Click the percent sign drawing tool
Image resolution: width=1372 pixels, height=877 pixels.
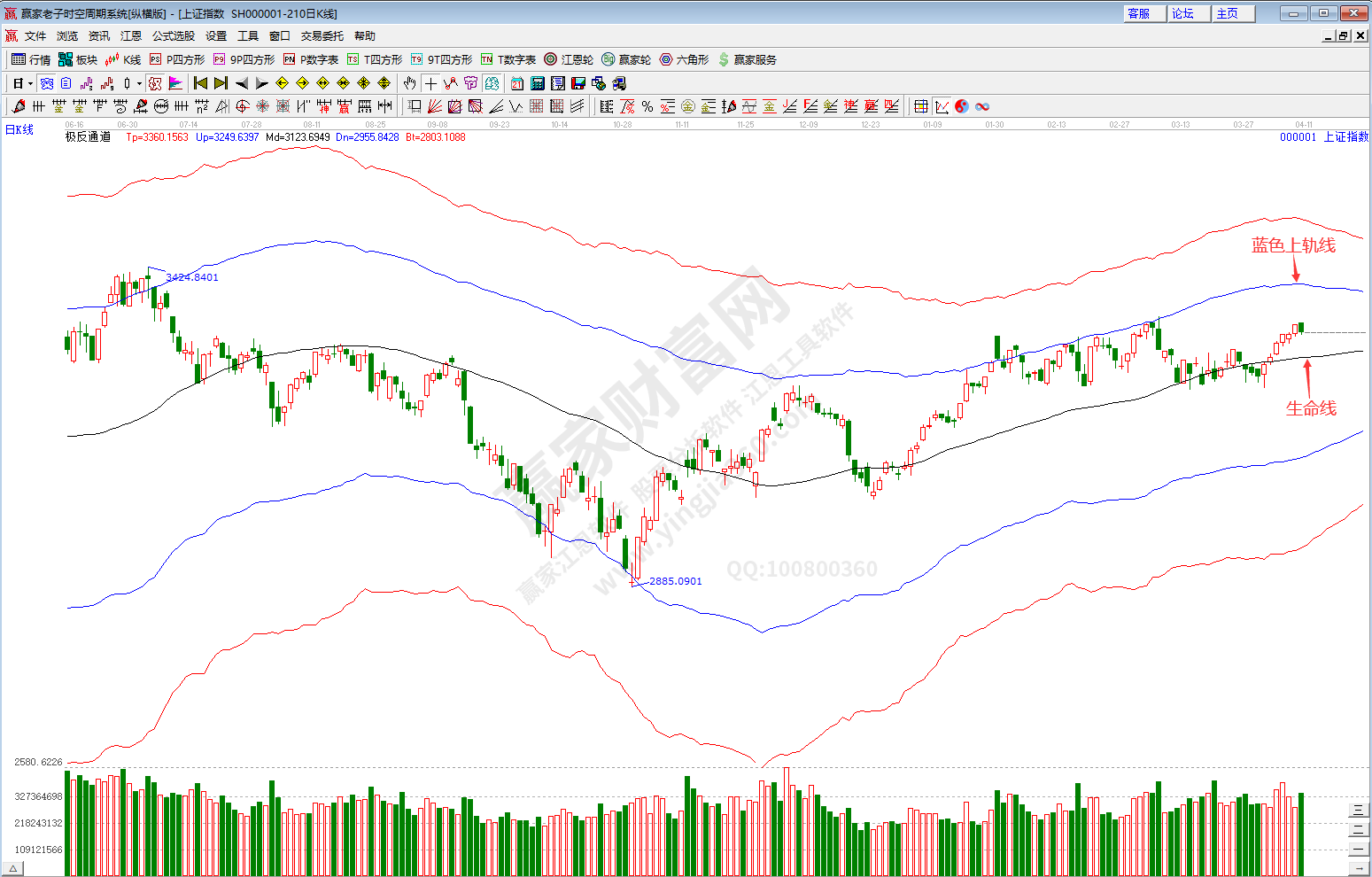[647, 106]
